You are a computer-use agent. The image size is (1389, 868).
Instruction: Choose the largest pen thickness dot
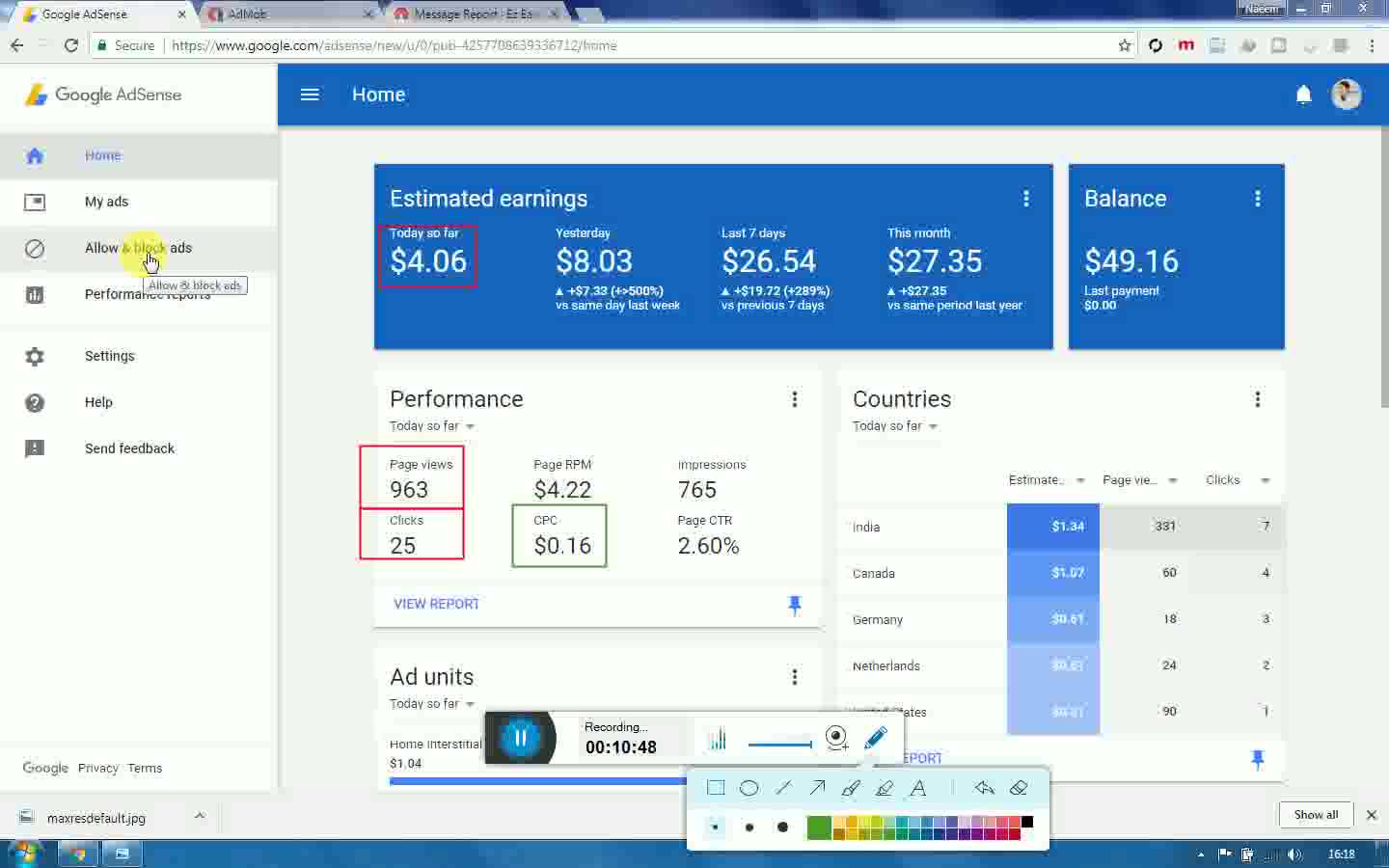pyautogui.click(x=782, y=827)
